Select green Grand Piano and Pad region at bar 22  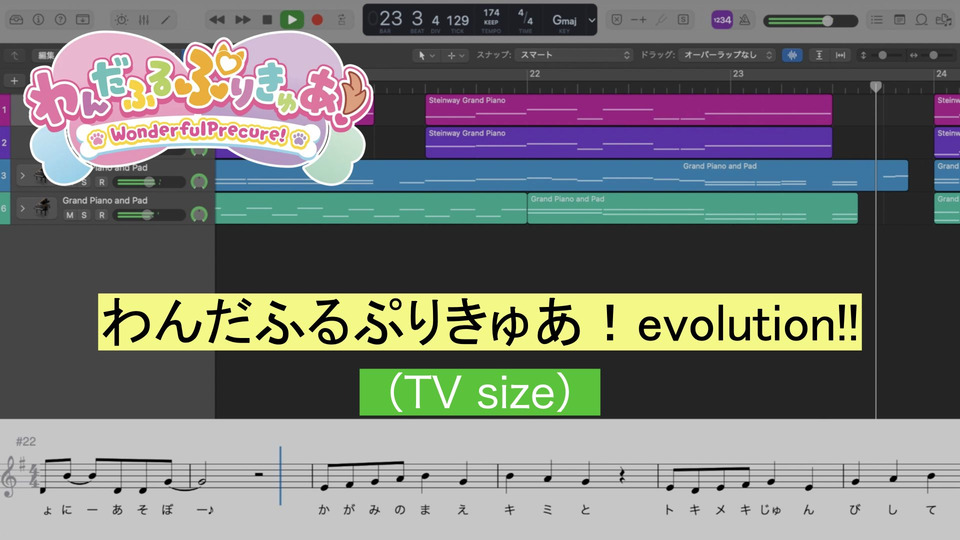692,208
